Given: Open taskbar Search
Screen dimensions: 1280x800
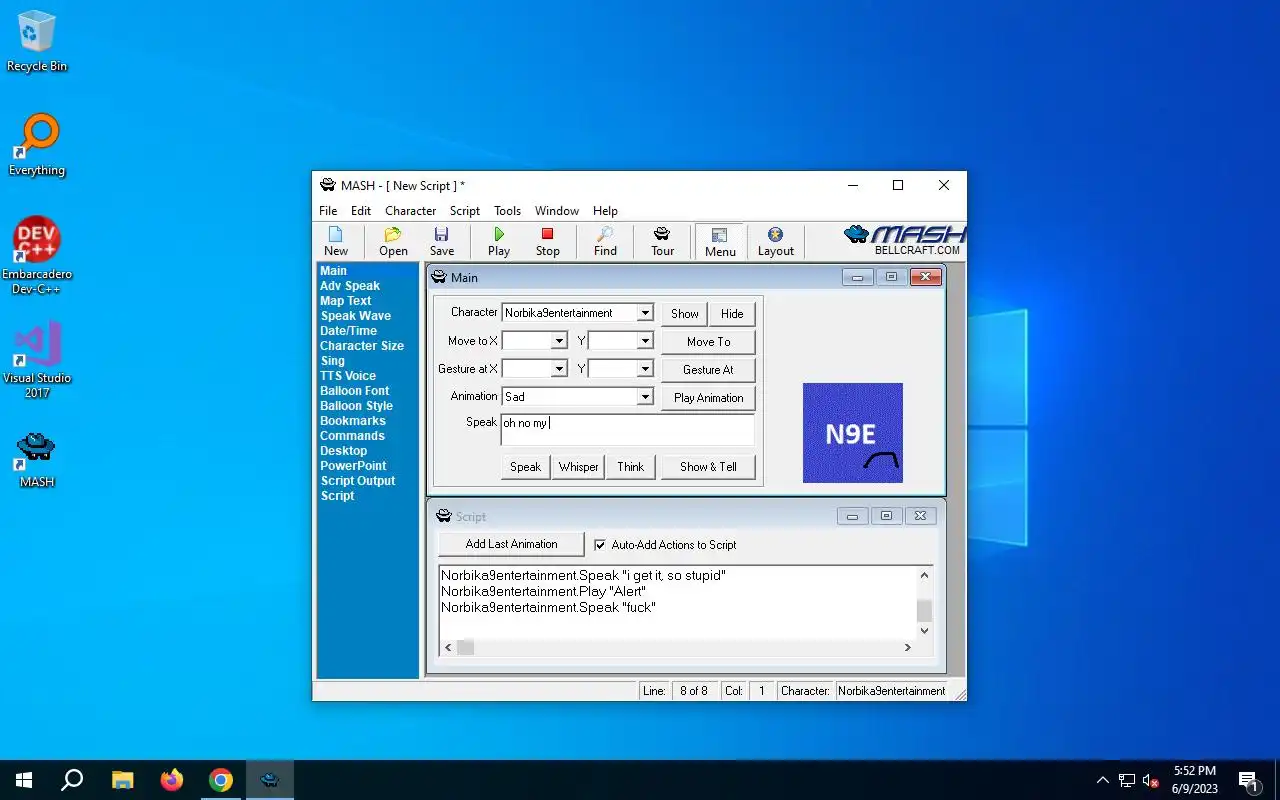Looking at the screenshot, I should (x=72, y=780).
